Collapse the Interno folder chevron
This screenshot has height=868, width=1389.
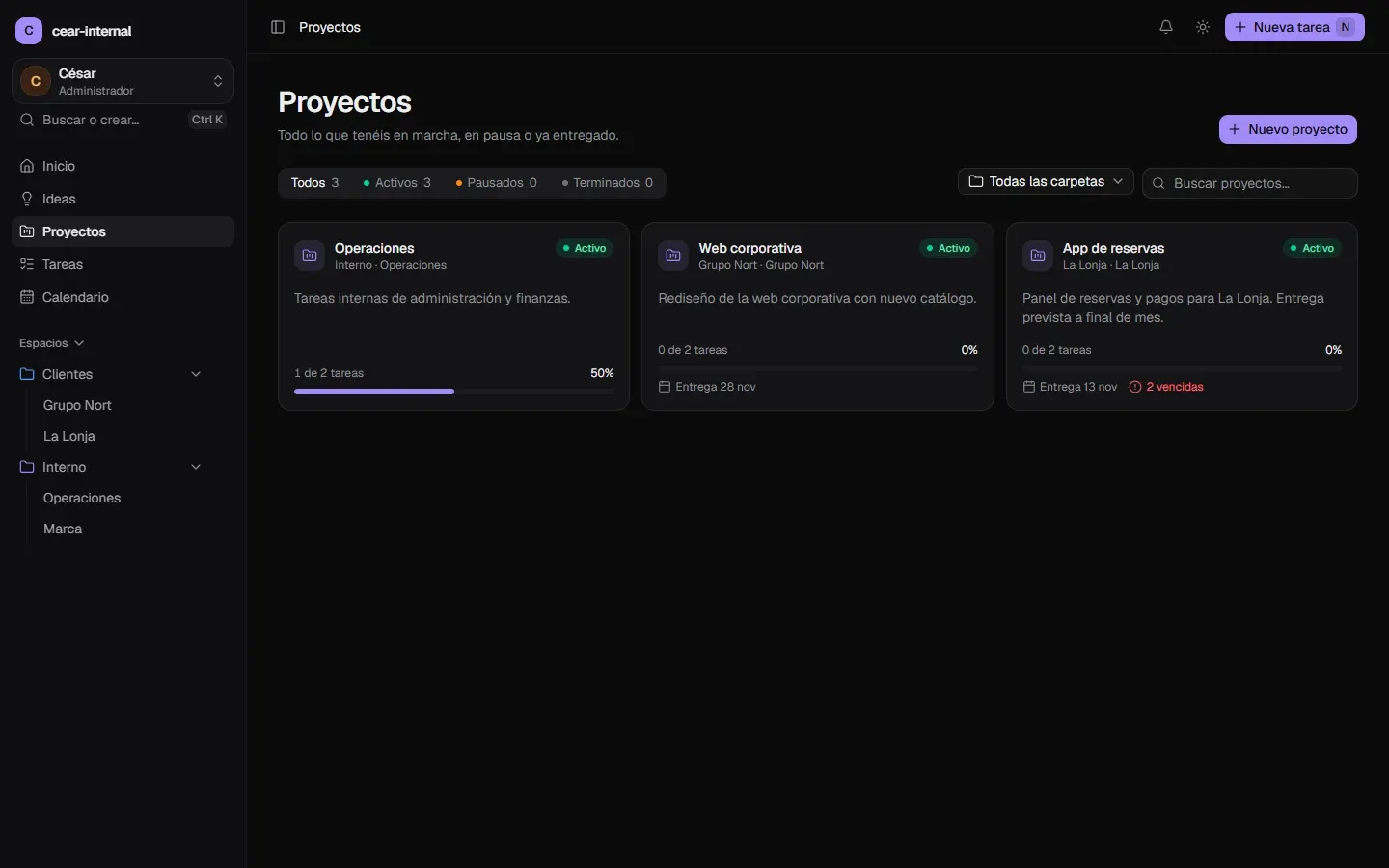(196, 467)
